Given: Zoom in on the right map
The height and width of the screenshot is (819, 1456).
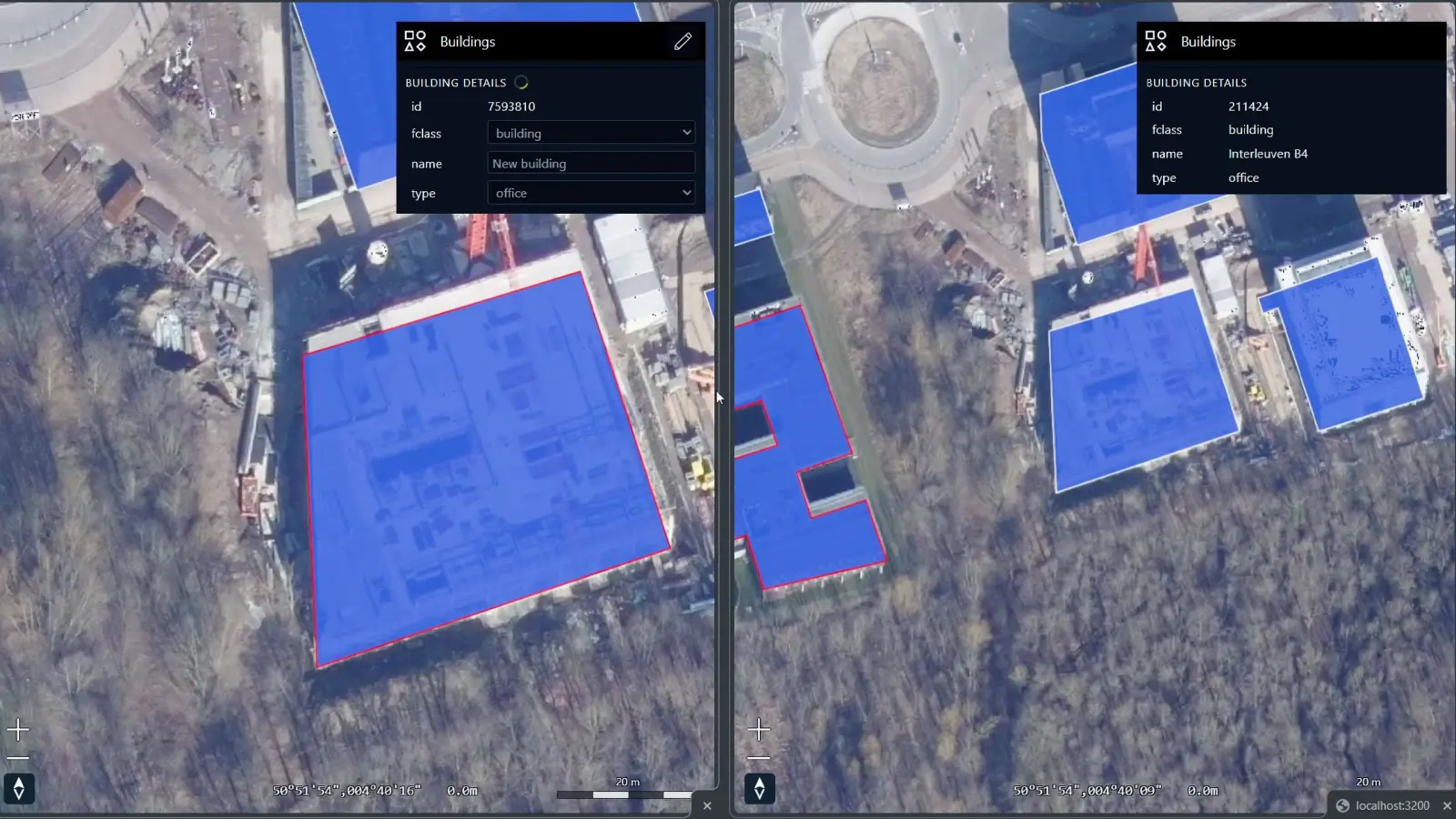Looking at the screenshot, I should (x=759, y=729).
